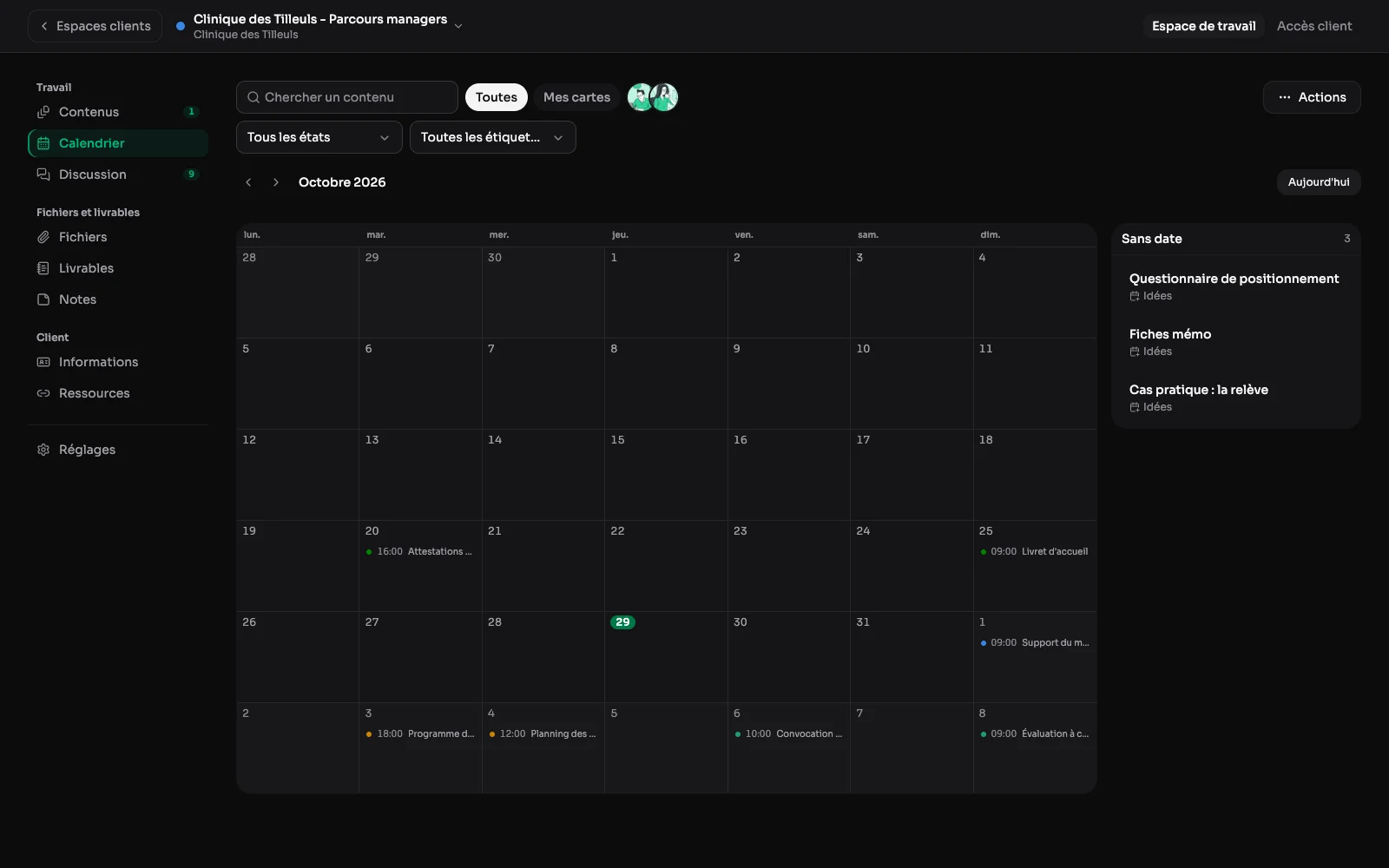The image size is (1389, 868).
Task: Expand the Clinique des Tilleuls workspace chevron
Action: point(458,26)
